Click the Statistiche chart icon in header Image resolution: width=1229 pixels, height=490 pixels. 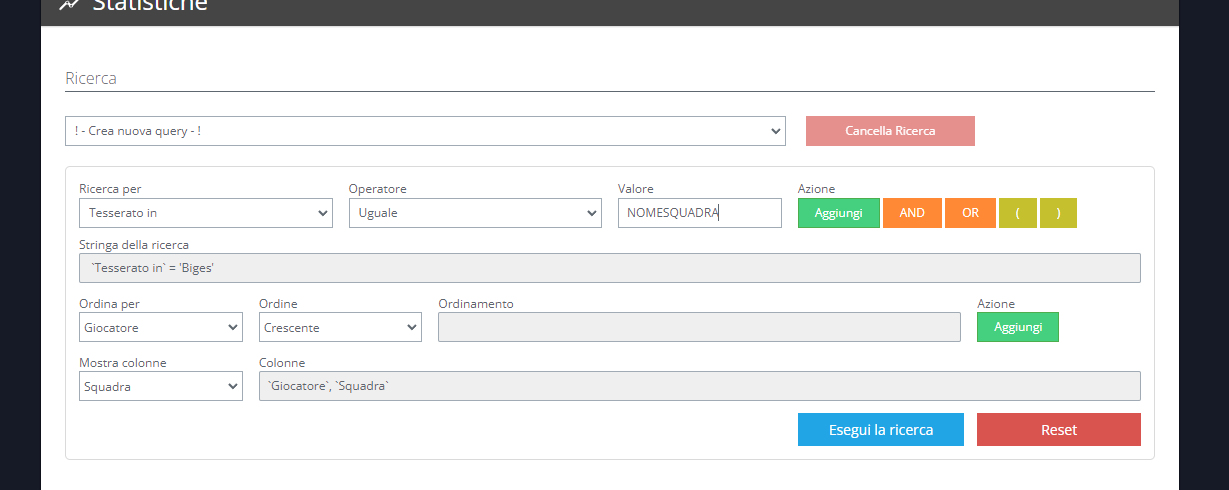[70, 5]
